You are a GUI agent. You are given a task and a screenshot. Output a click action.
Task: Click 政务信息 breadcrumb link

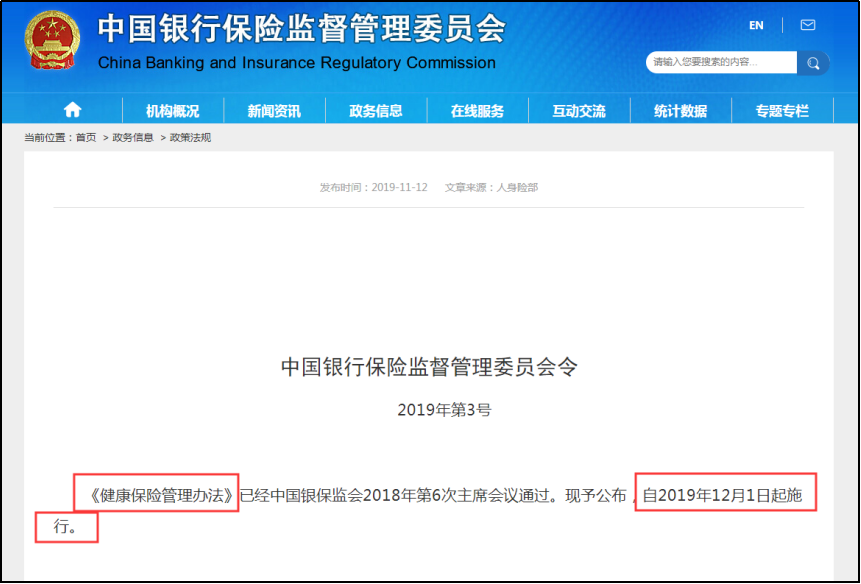coord(133,138)
